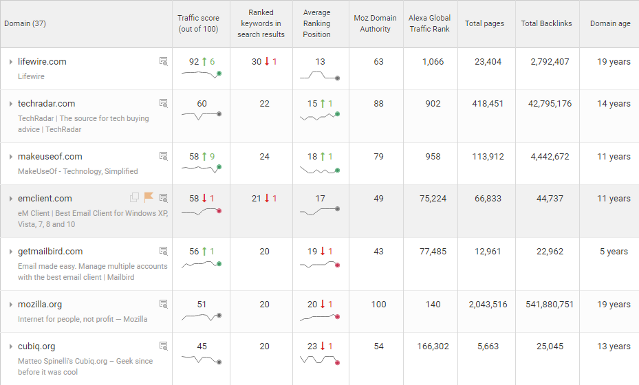Open SERP snapshot icon for cubiq.org
Image resolution: width=639 pixels, height=385 pixels.
point(163,346)
